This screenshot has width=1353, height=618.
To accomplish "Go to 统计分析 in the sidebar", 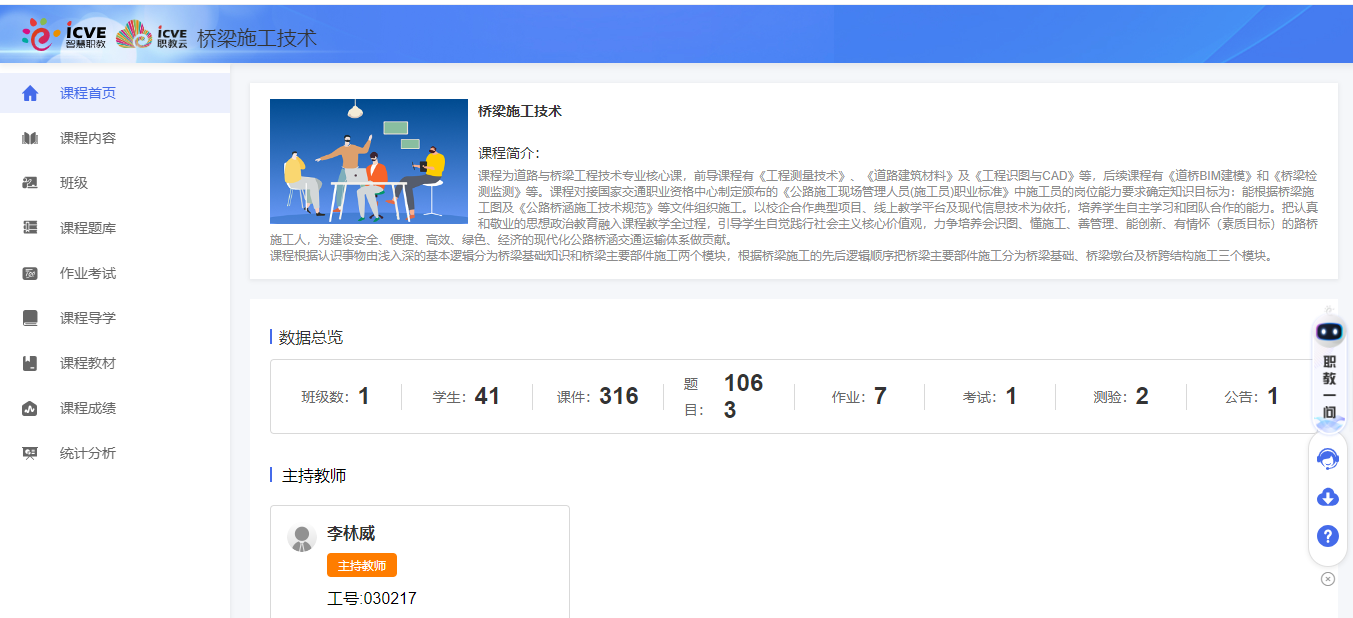I will pos(88,453).
